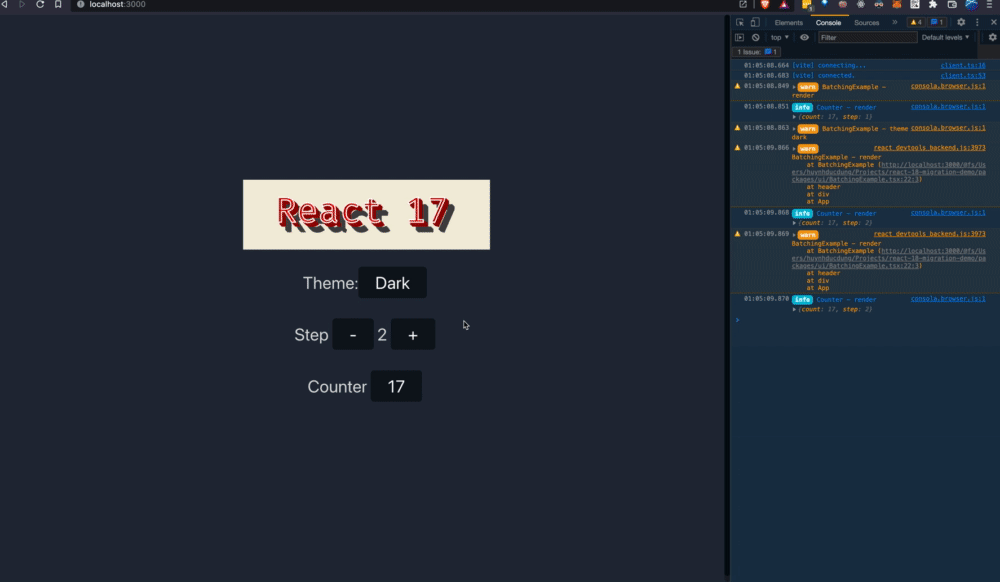Activate the DevTools inspect element picker
Image resolution: width=1000 pixels, height=582 pixels.
click(x=740, y=22)
